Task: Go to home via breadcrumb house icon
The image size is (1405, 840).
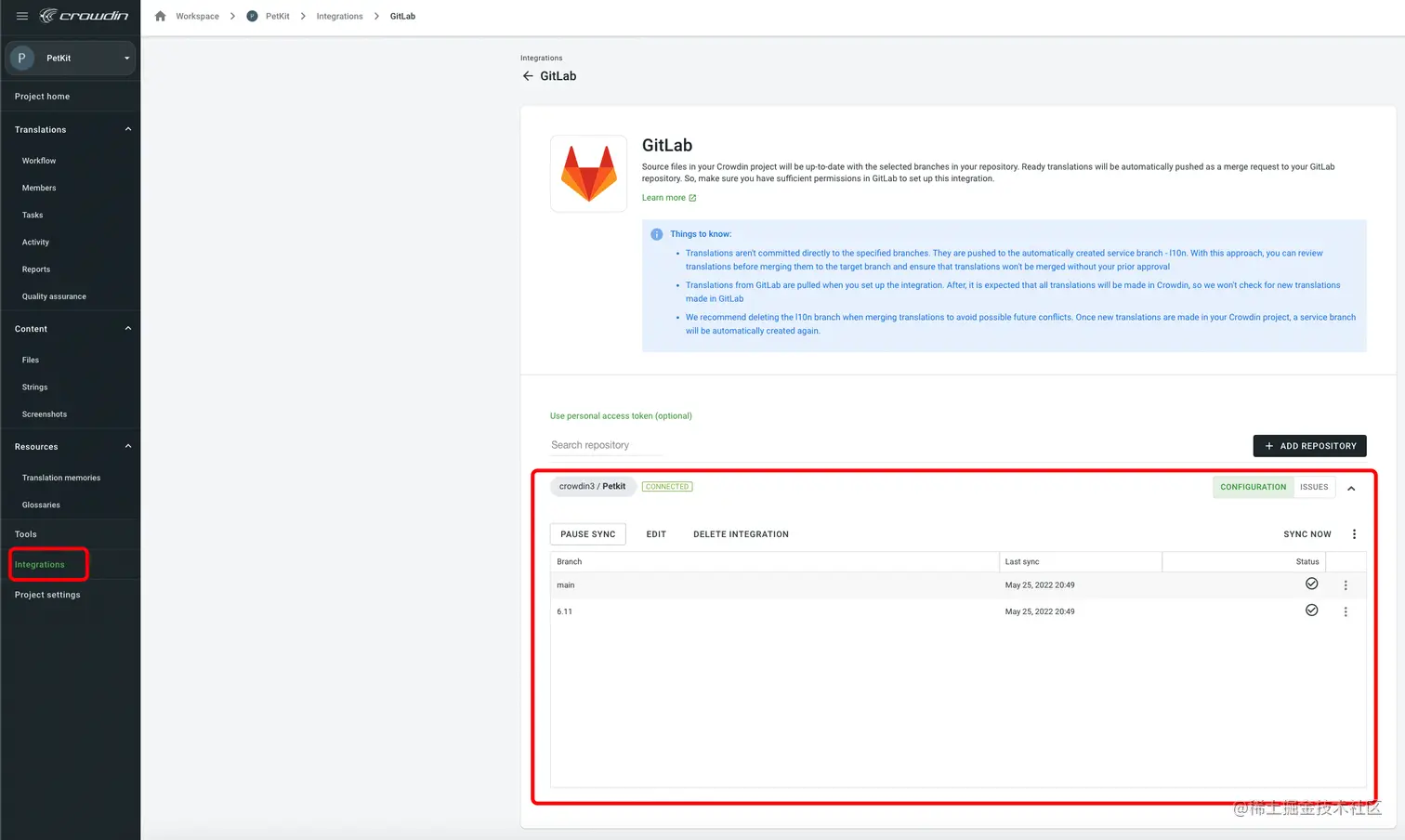Action: coord(160,16)
